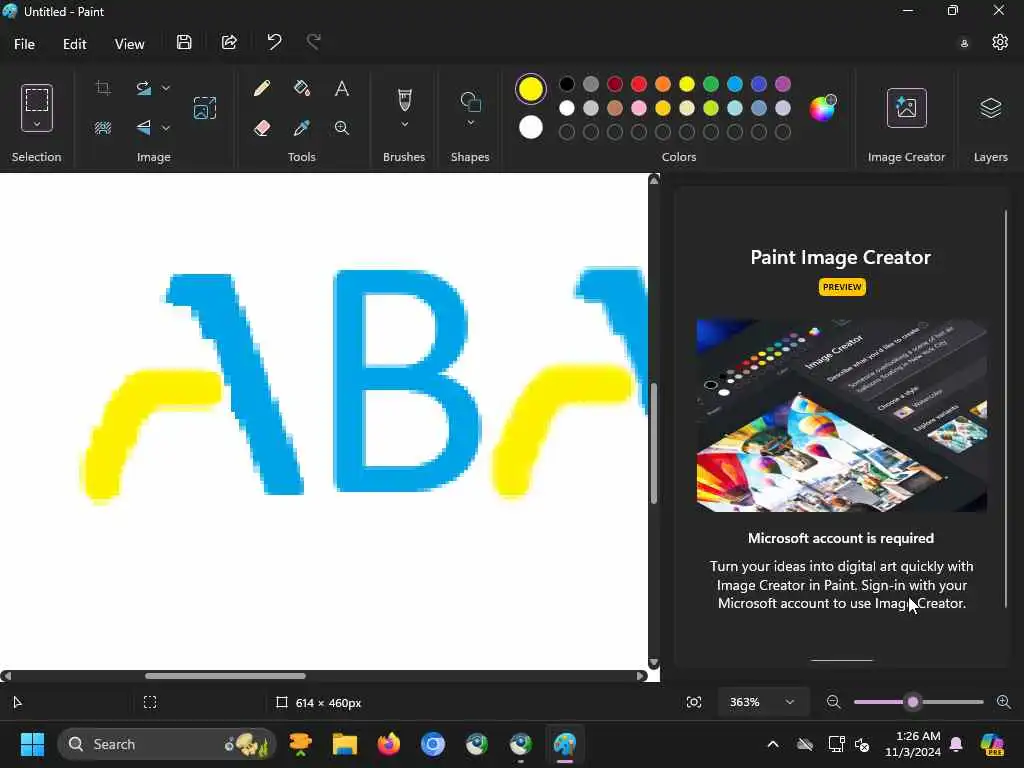
Task: Open the Windows Start menu
Action: tap(32, 744)
